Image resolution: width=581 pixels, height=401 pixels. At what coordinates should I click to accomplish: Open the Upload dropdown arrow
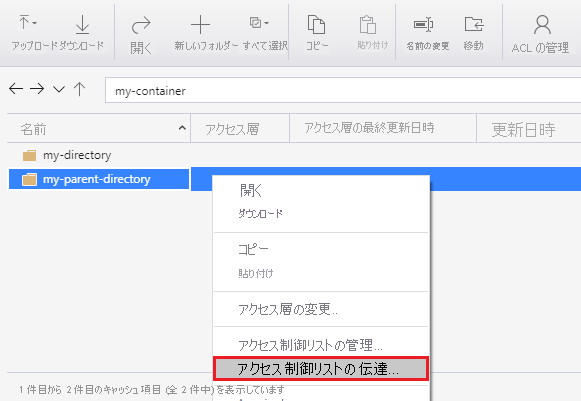[34, 23]
